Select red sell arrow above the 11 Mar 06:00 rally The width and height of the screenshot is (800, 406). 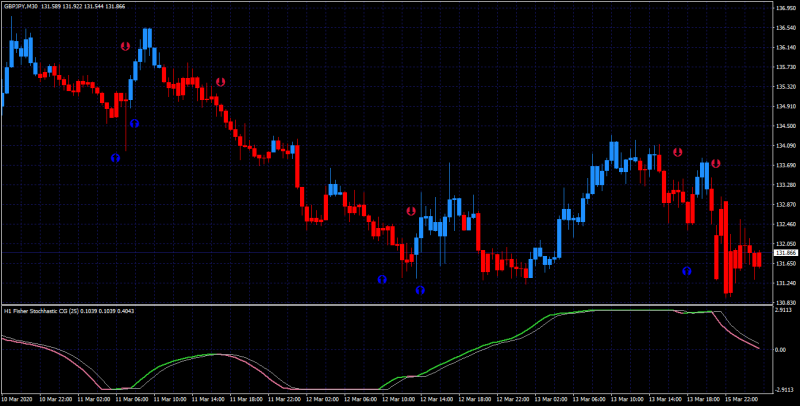pos(126,46)
